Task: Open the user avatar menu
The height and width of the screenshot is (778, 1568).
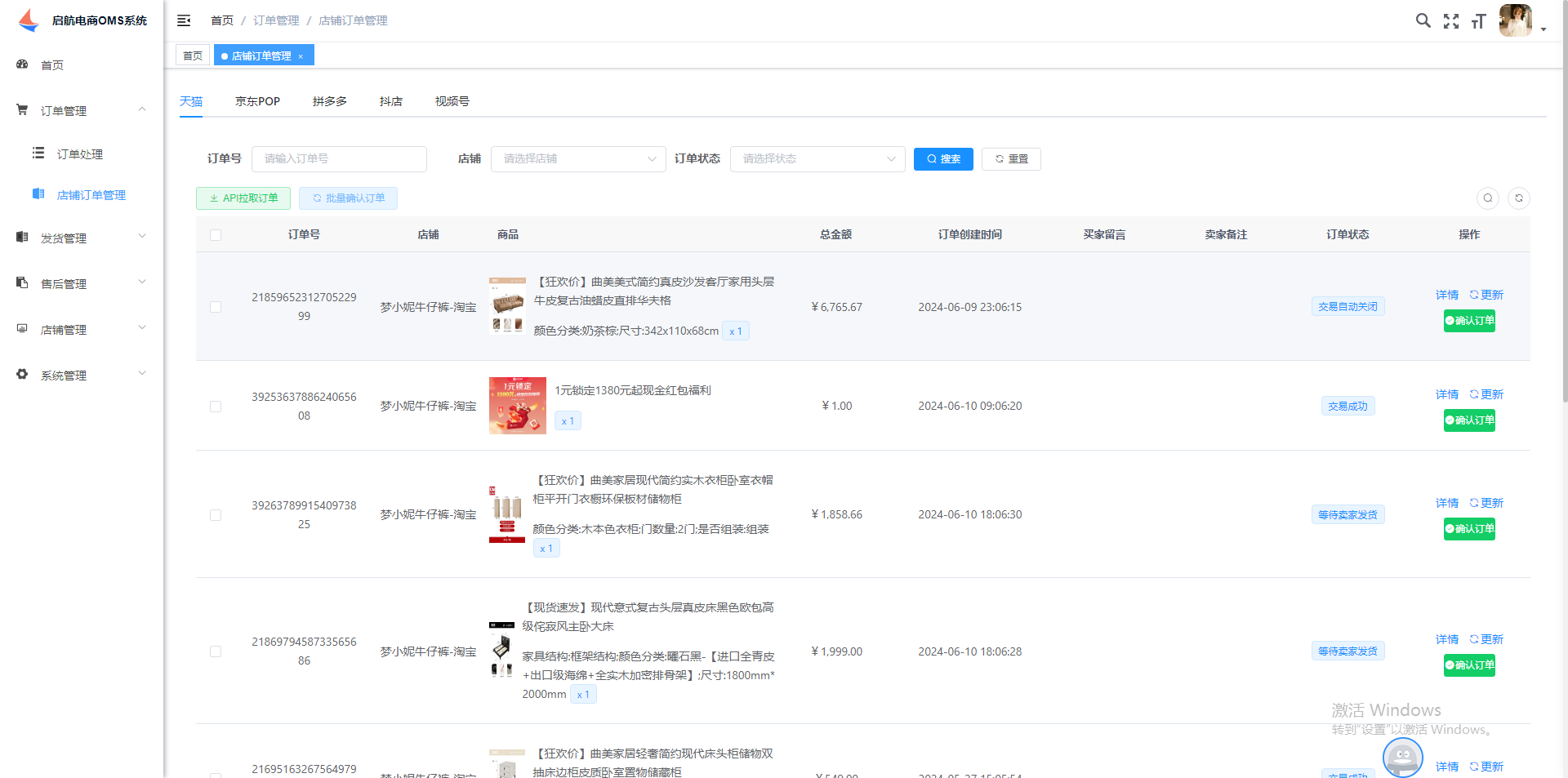Action: tap(1516, 21)
